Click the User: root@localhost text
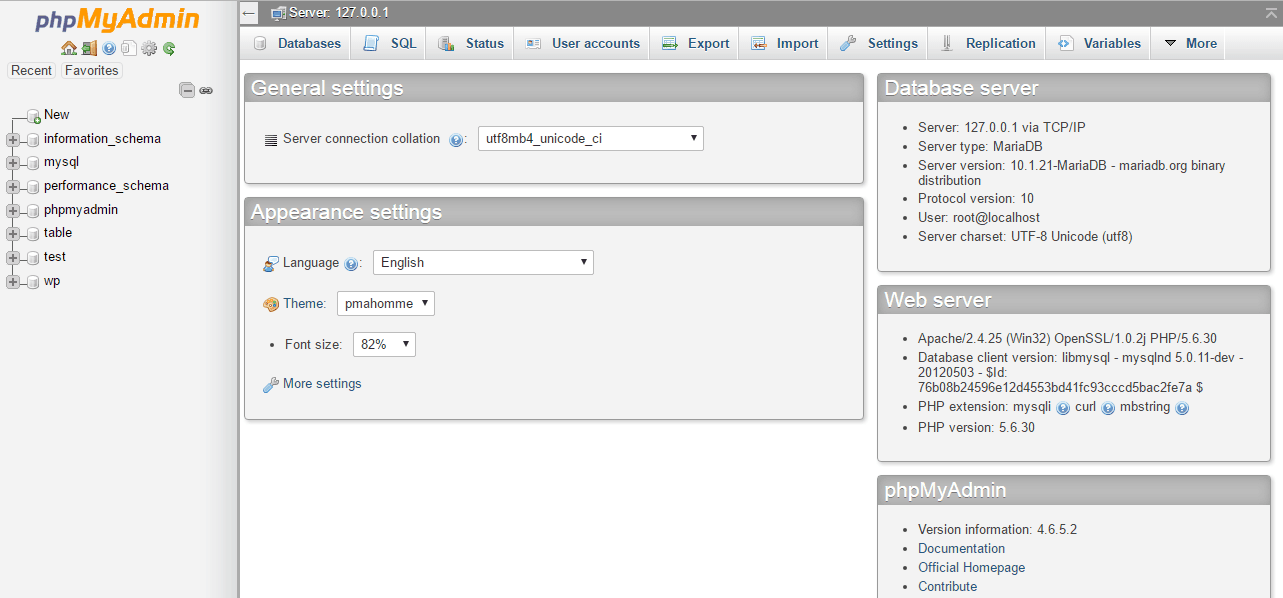The width and height of the screenshot is (1283, 598). pos(979,218)
